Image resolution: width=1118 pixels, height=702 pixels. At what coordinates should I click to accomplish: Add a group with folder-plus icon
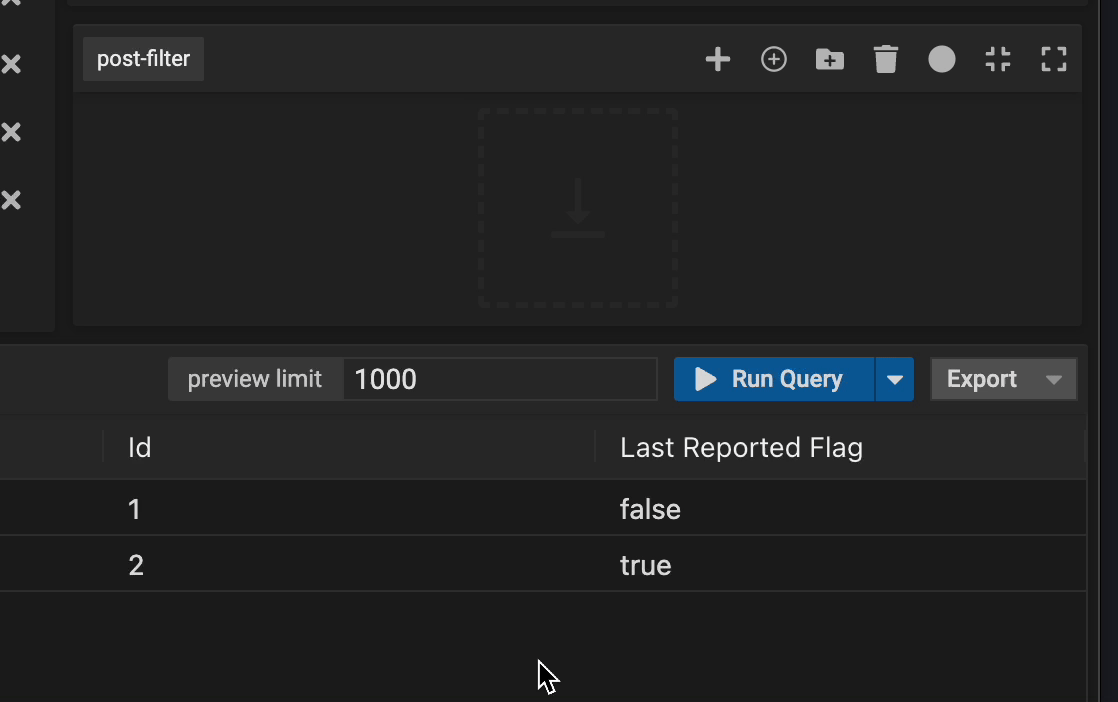tap(829, 59)
